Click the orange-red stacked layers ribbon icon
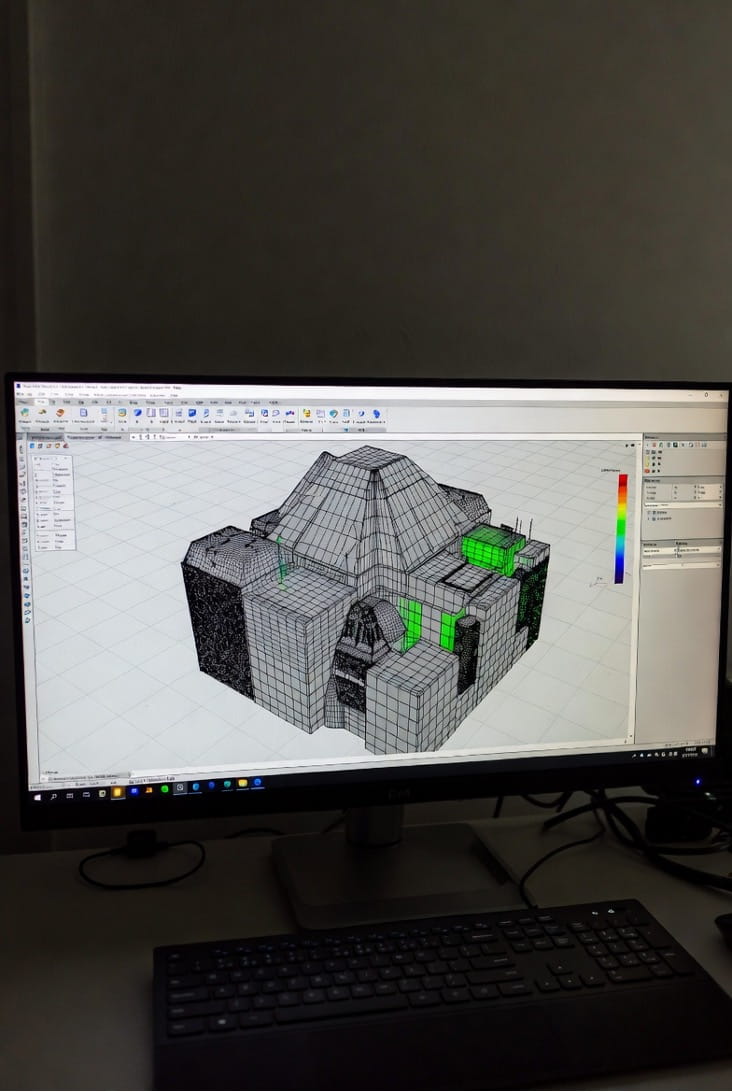This screenshot has width=732, height=1092. coord(60,413)
